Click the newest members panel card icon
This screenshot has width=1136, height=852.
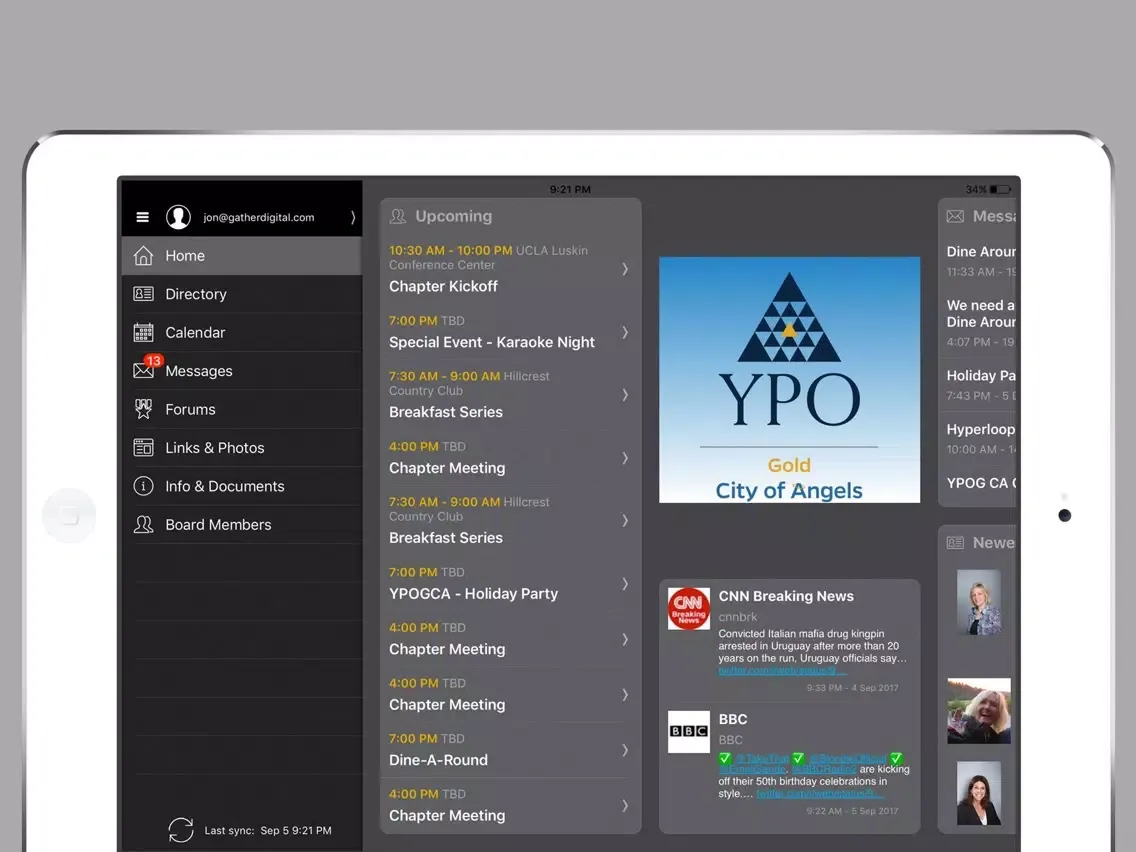click(x=956, y=543)
